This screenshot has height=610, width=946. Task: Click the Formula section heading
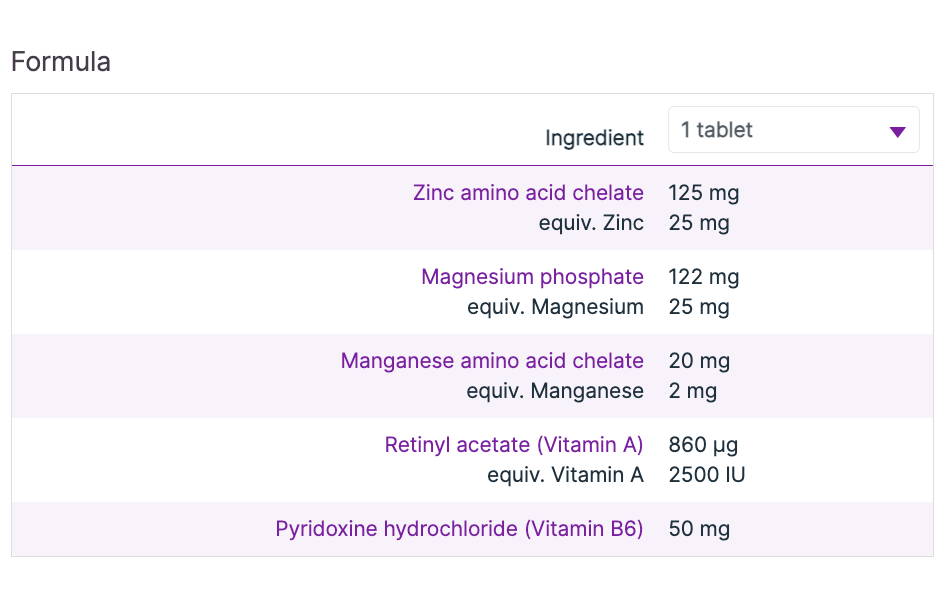pyautogui.click(x=60, y=62)
